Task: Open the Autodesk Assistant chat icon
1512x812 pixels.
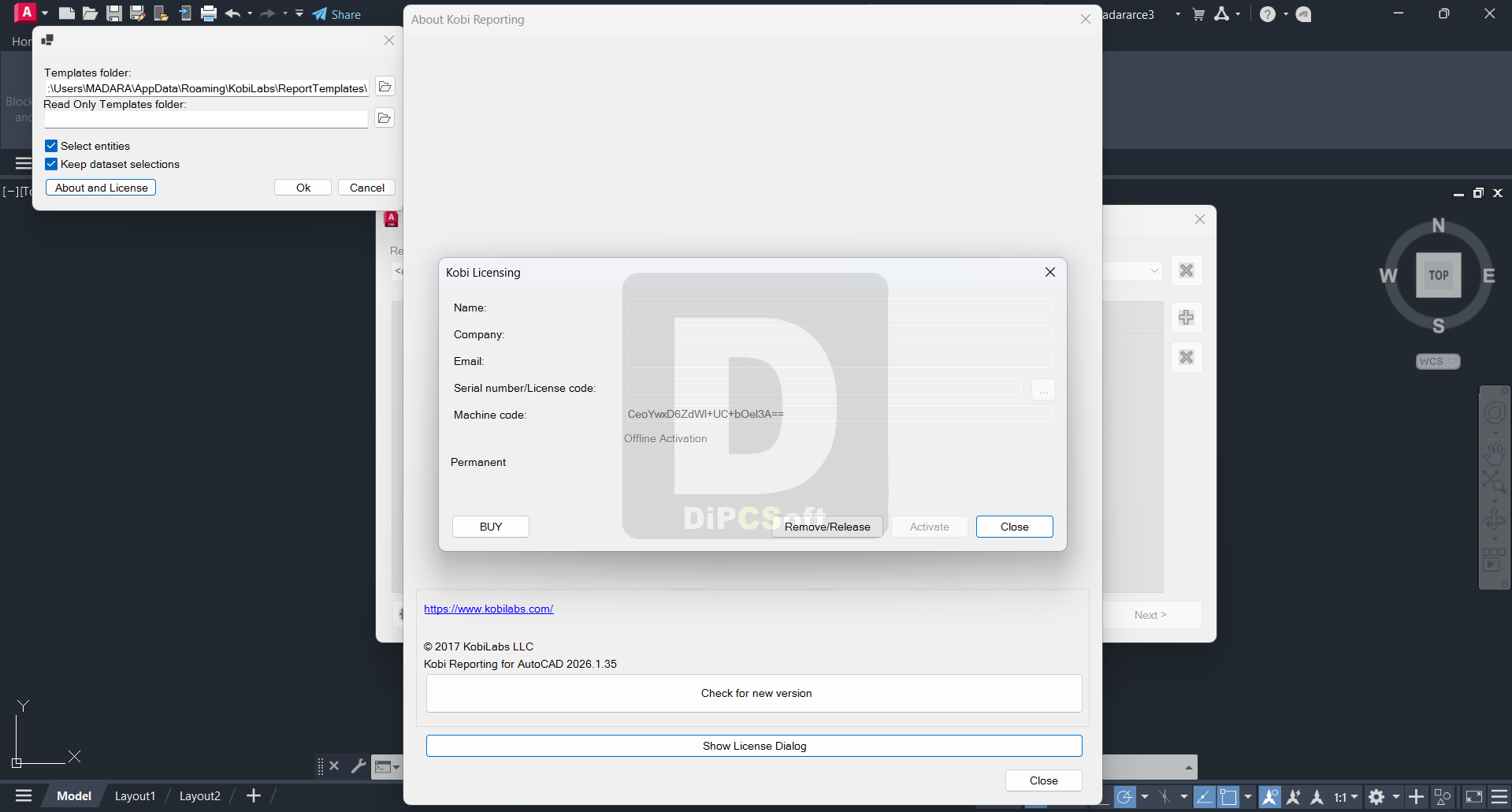Action: tap(1304, 14)
